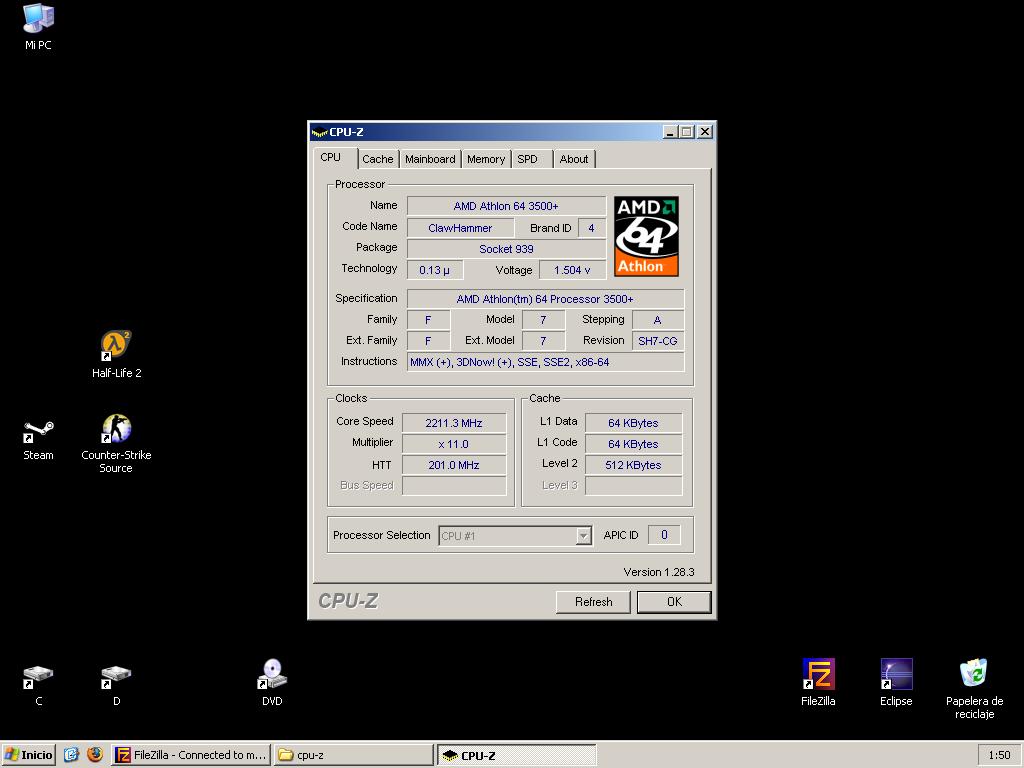1024x768 pixels.
Task: Launch Counter-Strike Source shortcut
Action: coord(116,442)
